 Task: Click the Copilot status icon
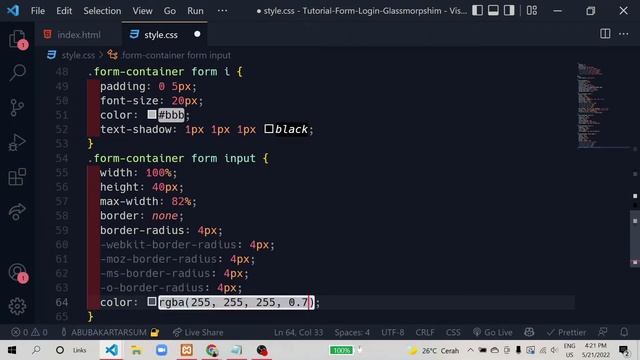click(529, 332)
